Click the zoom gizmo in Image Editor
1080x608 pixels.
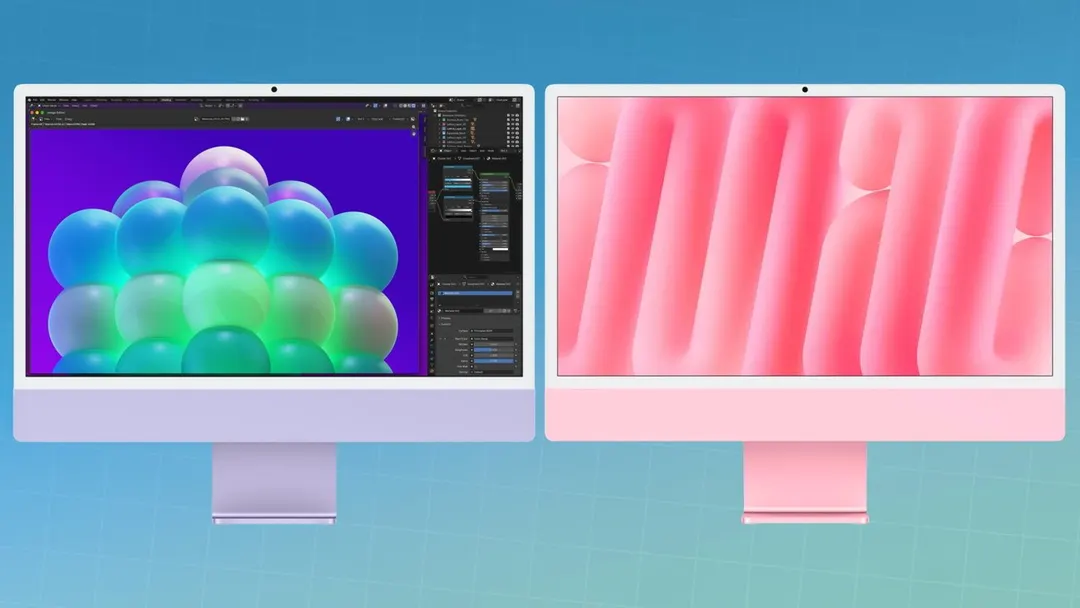point(413,127)
